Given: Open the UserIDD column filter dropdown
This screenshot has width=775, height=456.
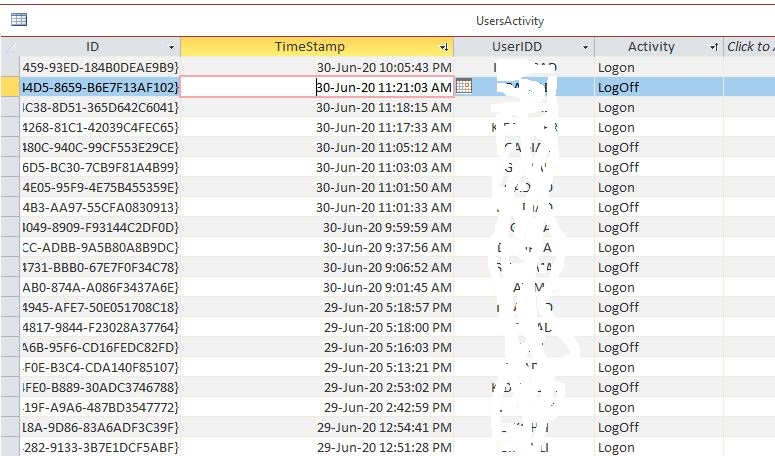Looking at the screenshot, I should coord(585,47).
